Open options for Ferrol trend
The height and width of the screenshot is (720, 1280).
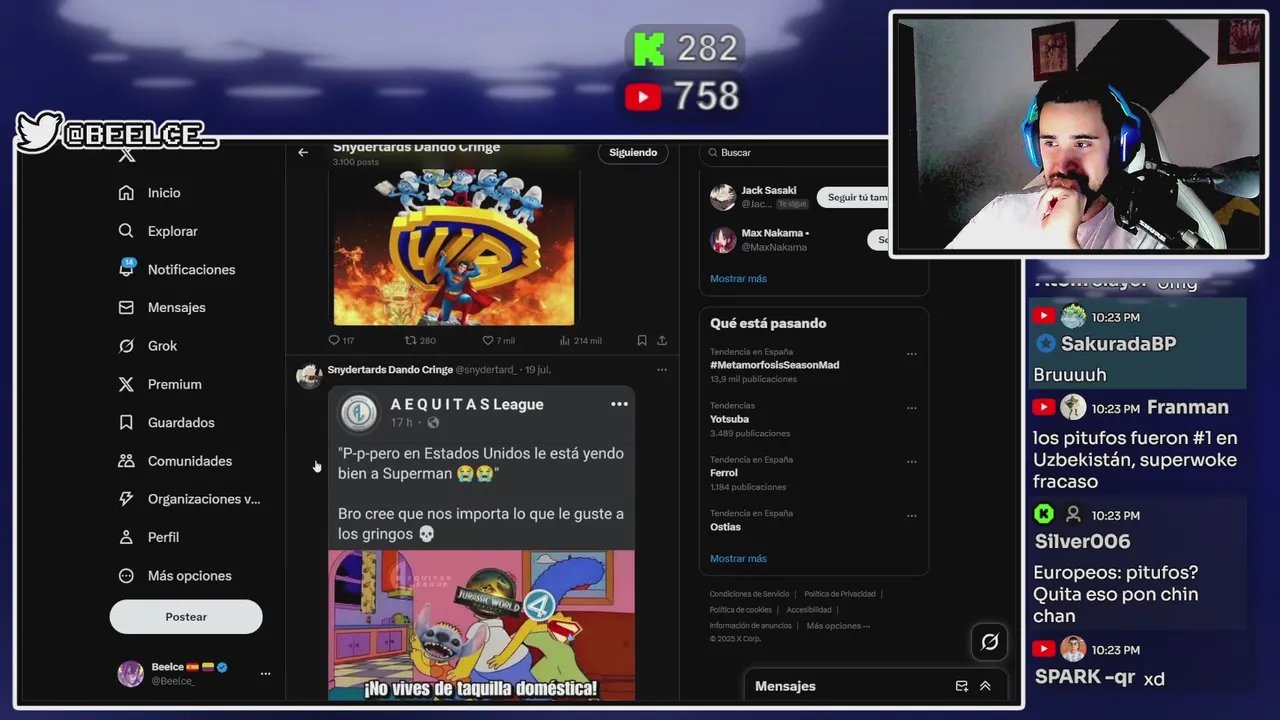911,462
